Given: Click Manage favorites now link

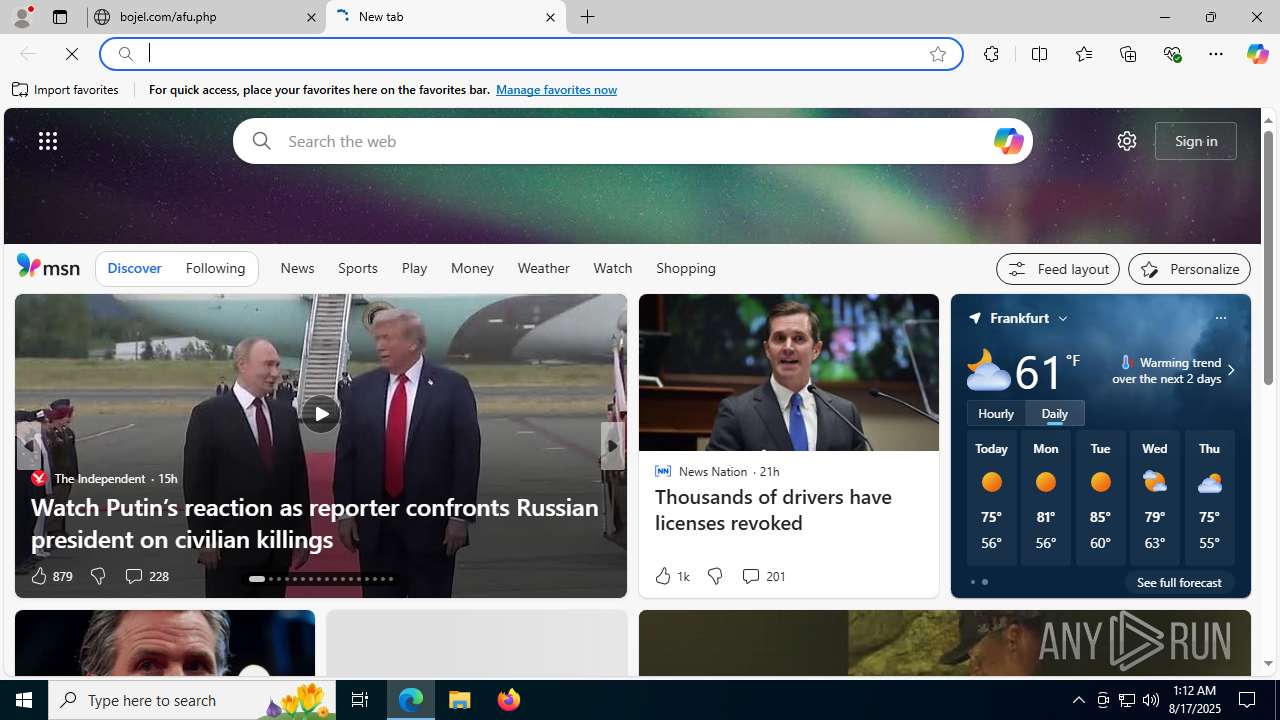Looking at the screenshot, I should pos(556,90).
